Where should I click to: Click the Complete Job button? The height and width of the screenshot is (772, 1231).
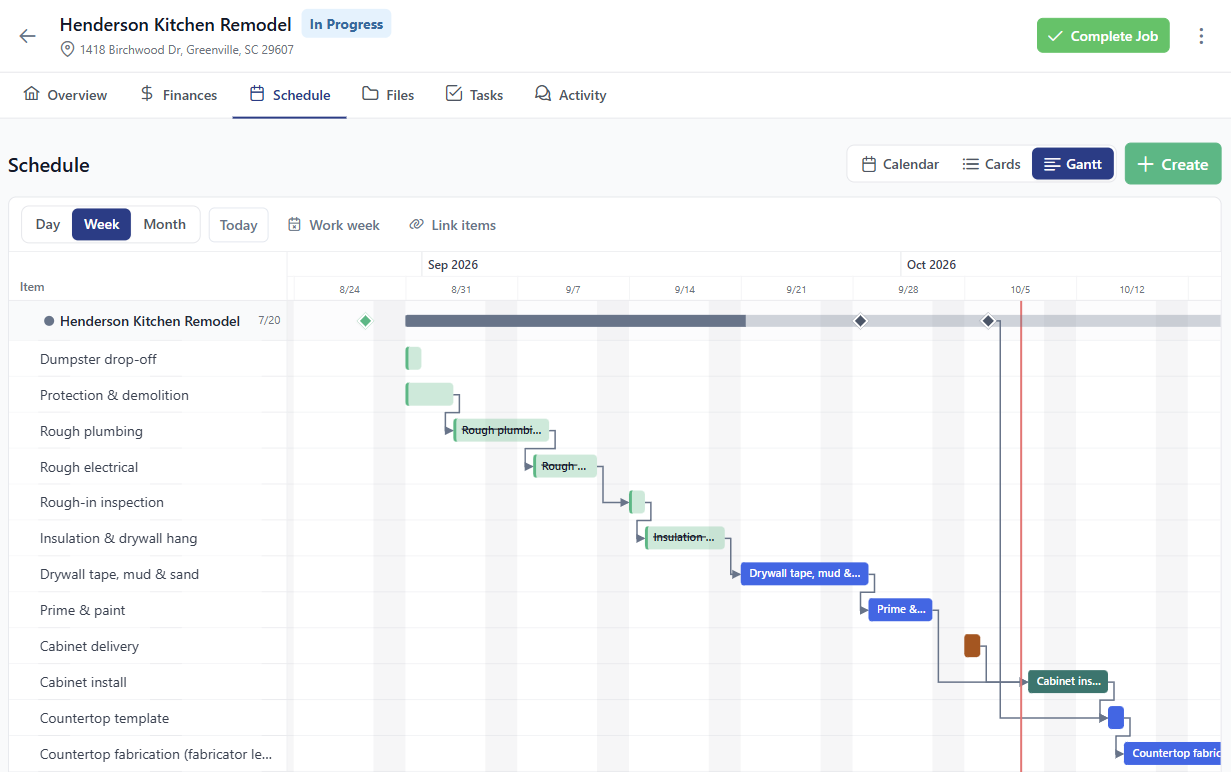[1103, 36]
